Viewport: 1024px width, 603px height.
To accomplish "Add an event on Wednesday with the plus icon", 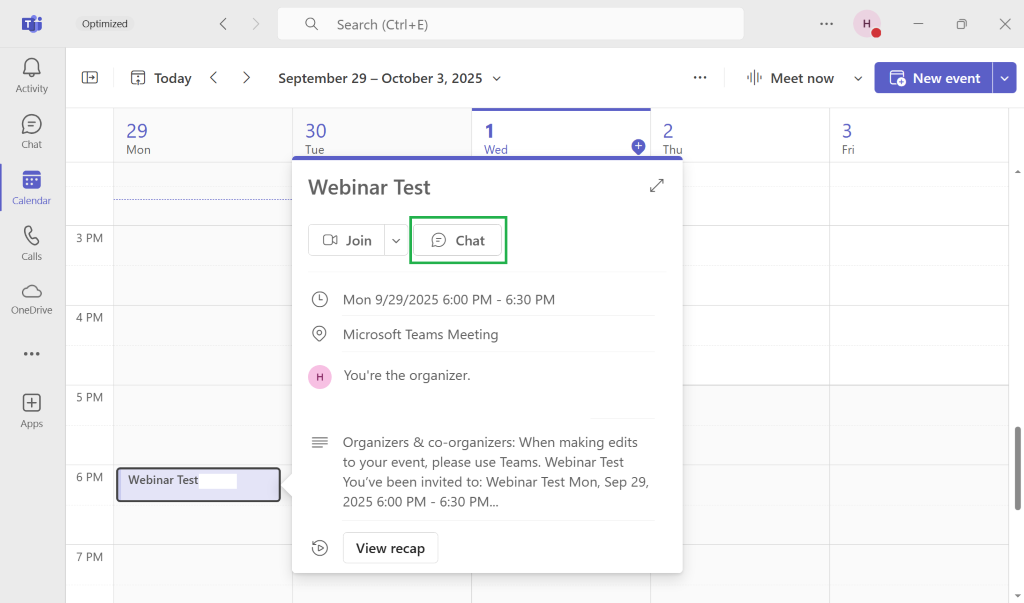I will click(x=638, y=146).
